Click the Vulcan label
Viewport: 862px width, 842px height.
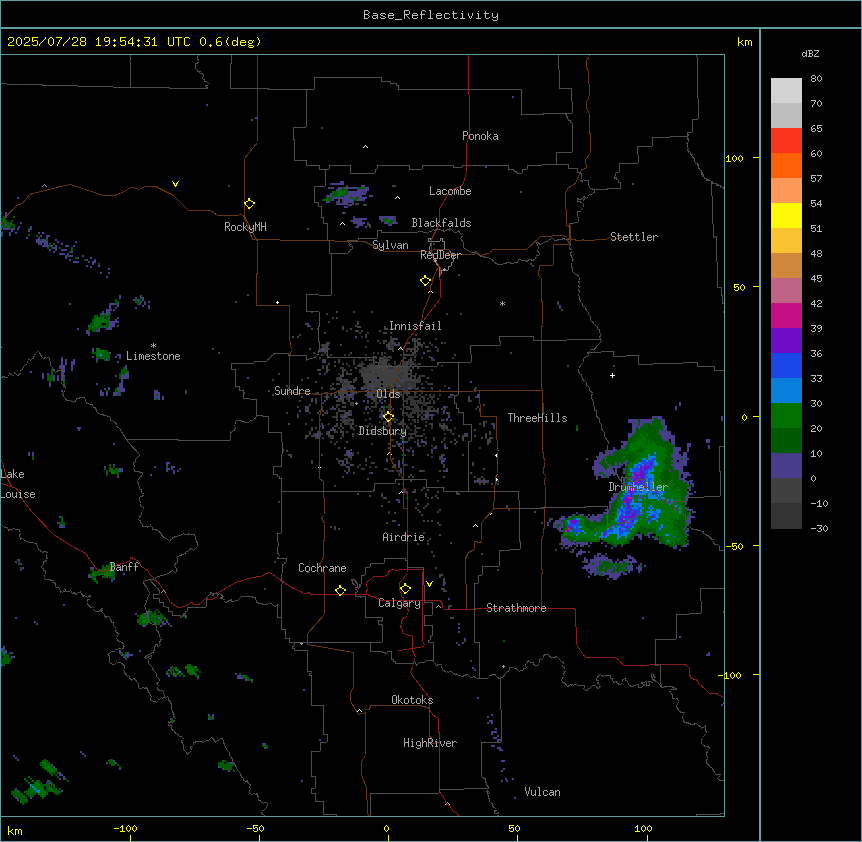pyautogui.click(x=542, y=792)
